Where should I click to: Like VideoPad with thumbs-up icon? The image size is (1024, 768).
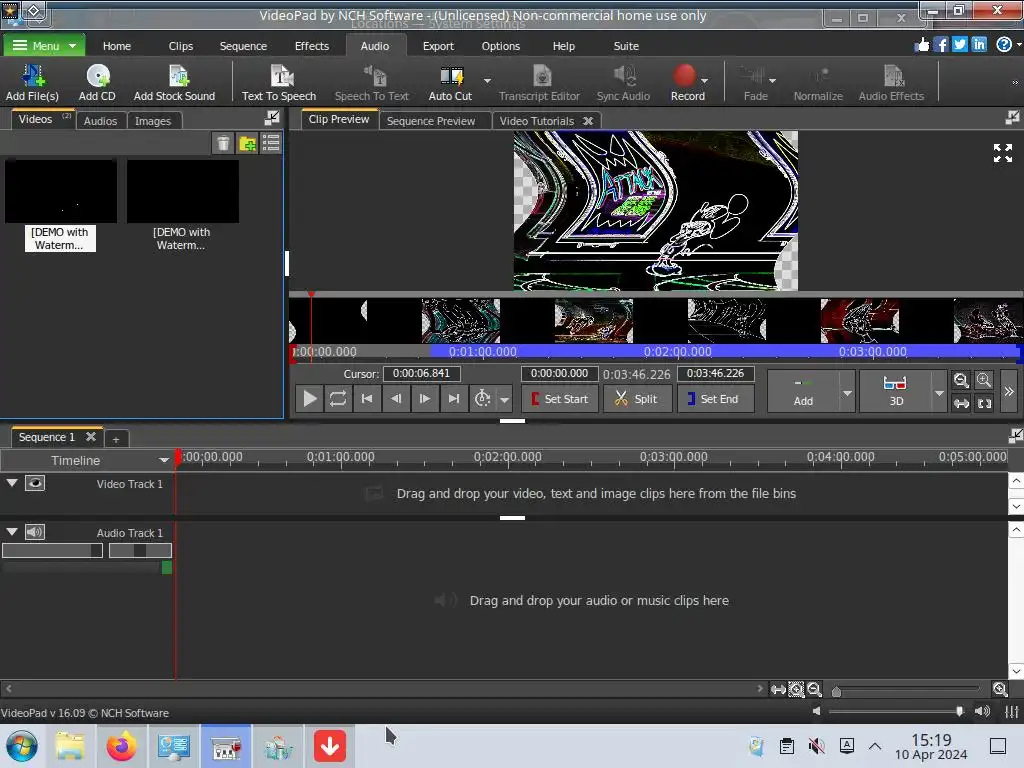921,44
